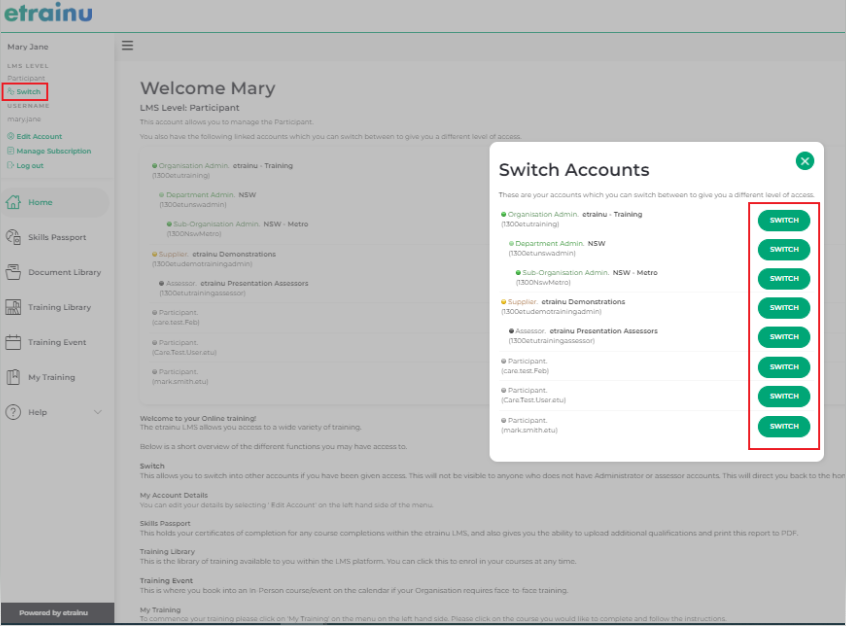This screenshot has height=626, width=846.
Task: Open Training Library menu item
Action: point(55,308)
